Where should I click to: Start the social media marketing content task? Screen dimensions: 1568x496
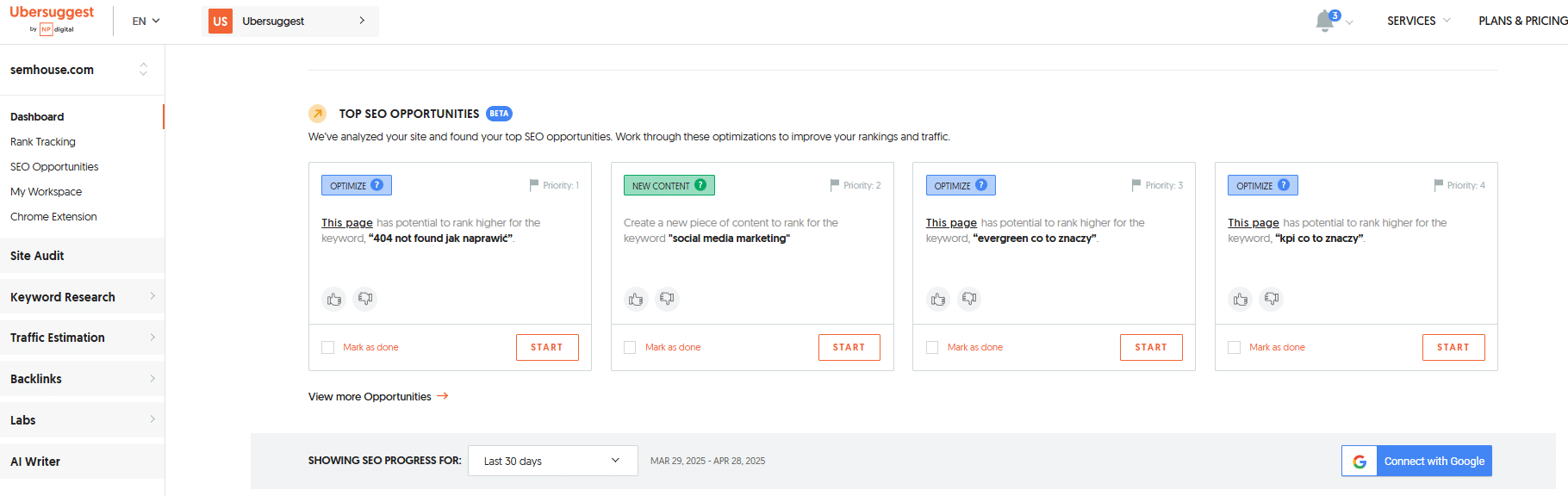pyautogui.click(x=849, y=347)
